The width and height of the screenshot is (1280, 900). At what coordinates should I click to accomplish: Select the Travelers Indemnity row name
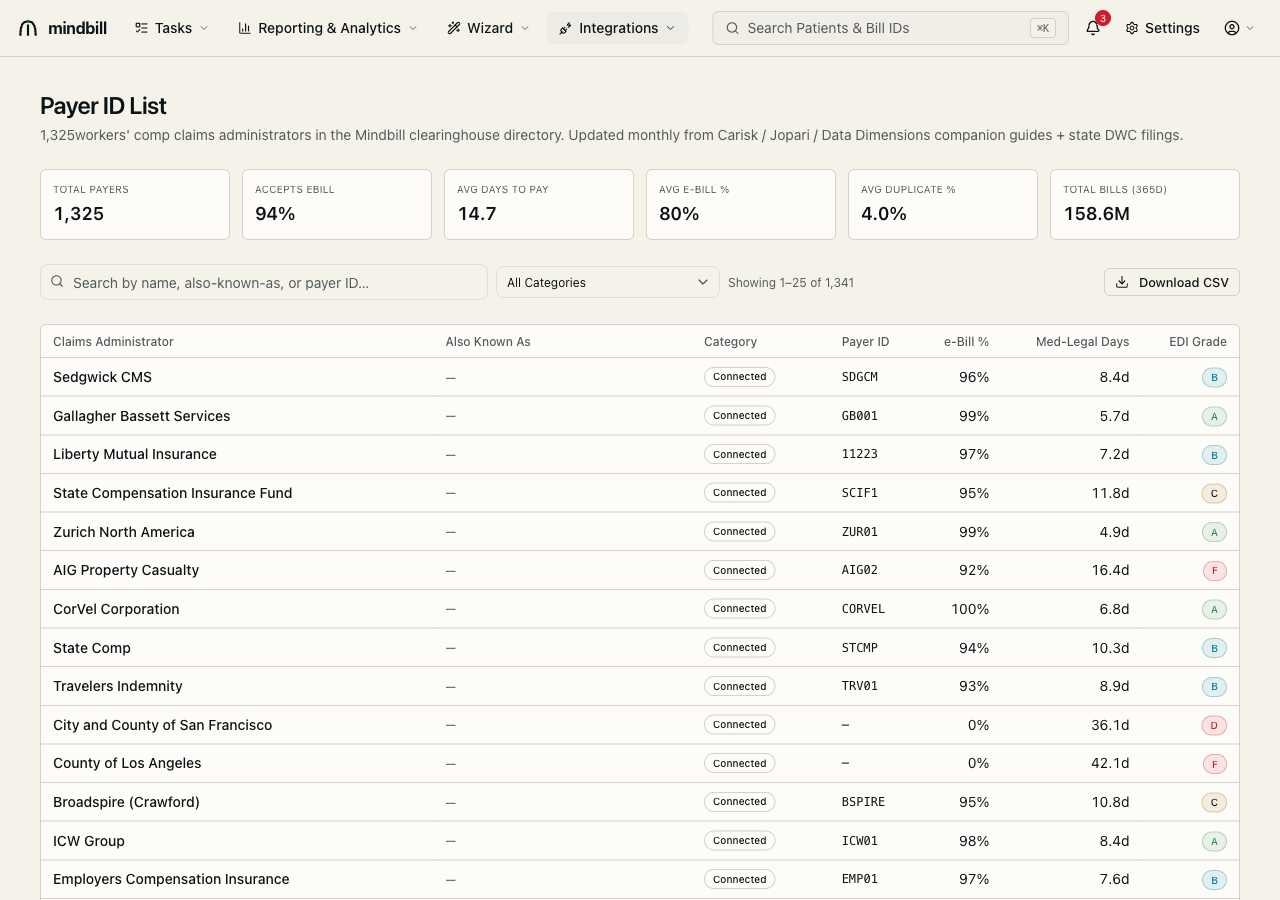click(x=118, y=686)
